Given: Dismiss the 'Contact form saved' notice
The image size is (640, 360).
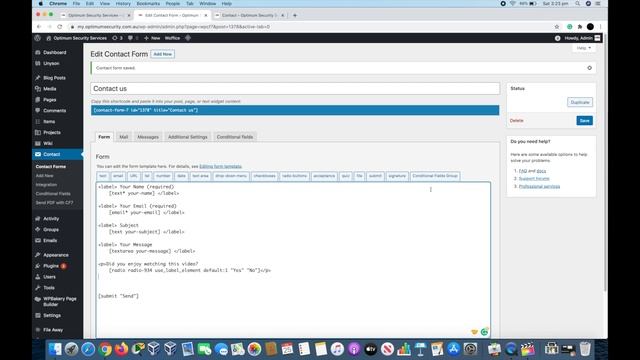Looking at the screenshot, I should [589, 68].
